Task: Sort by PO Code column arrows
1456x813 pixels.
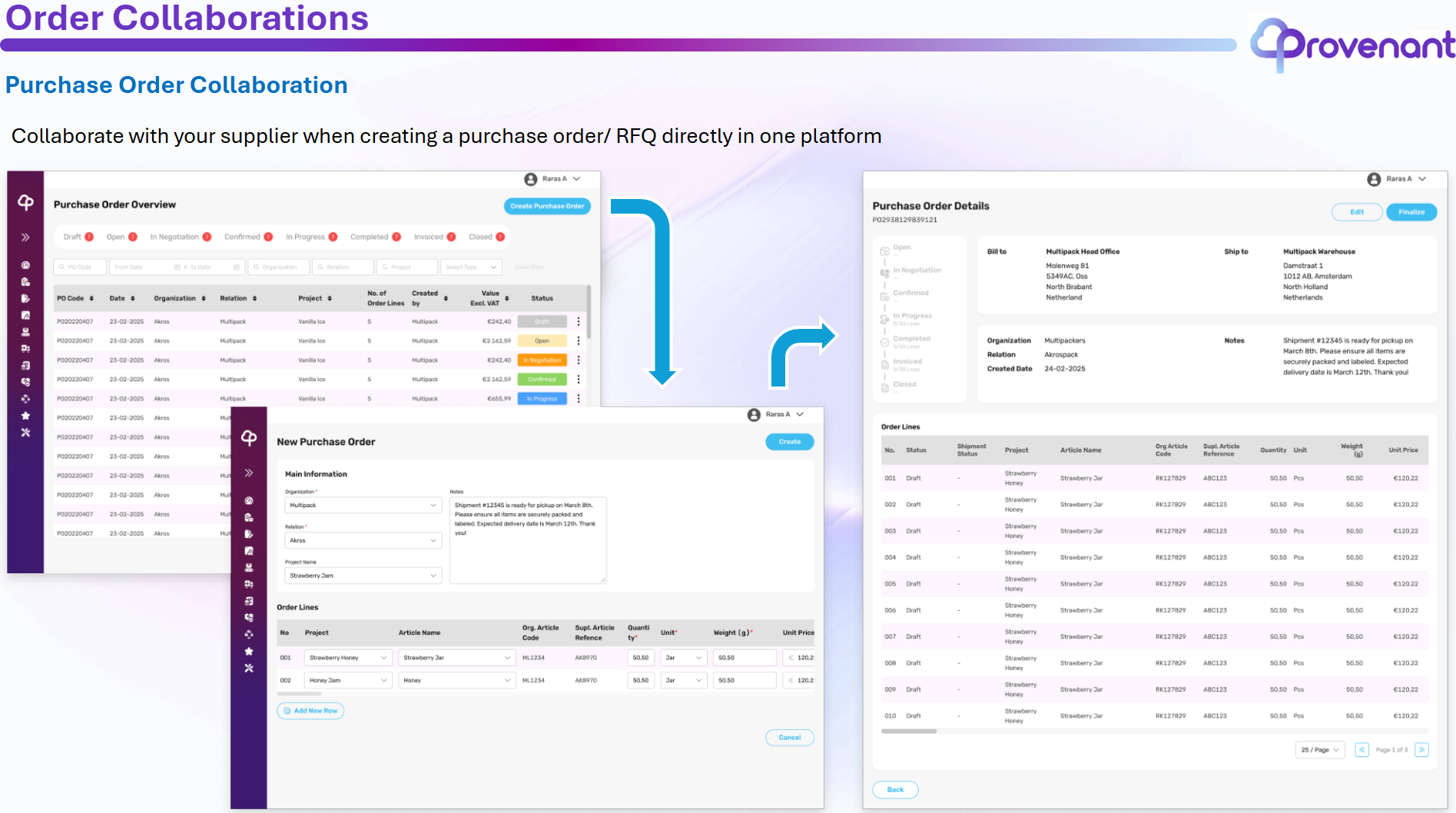Action: pos(91,298)
